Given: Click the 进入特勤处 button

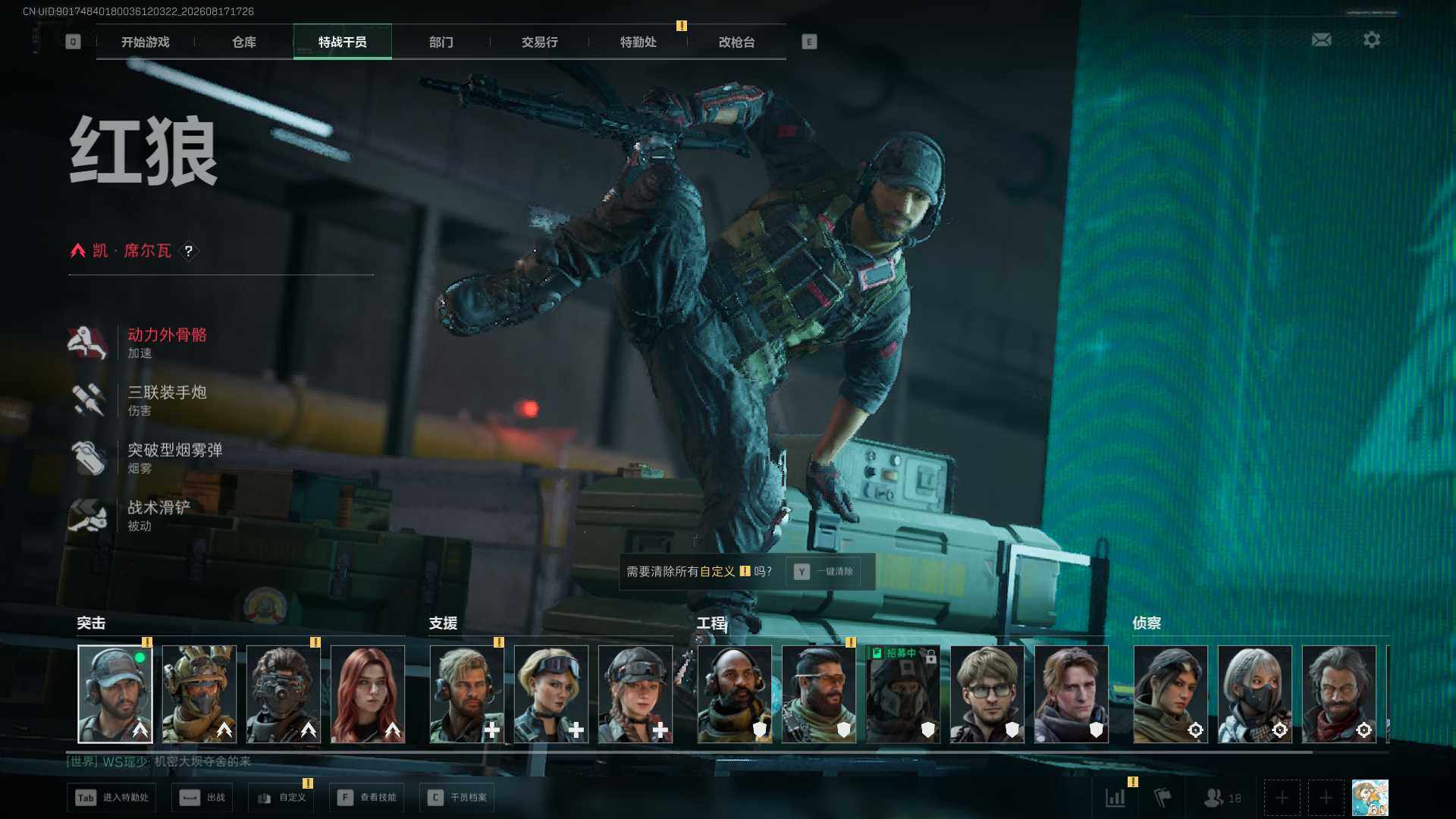Looking at the screenshot, I should coord(111,798).
